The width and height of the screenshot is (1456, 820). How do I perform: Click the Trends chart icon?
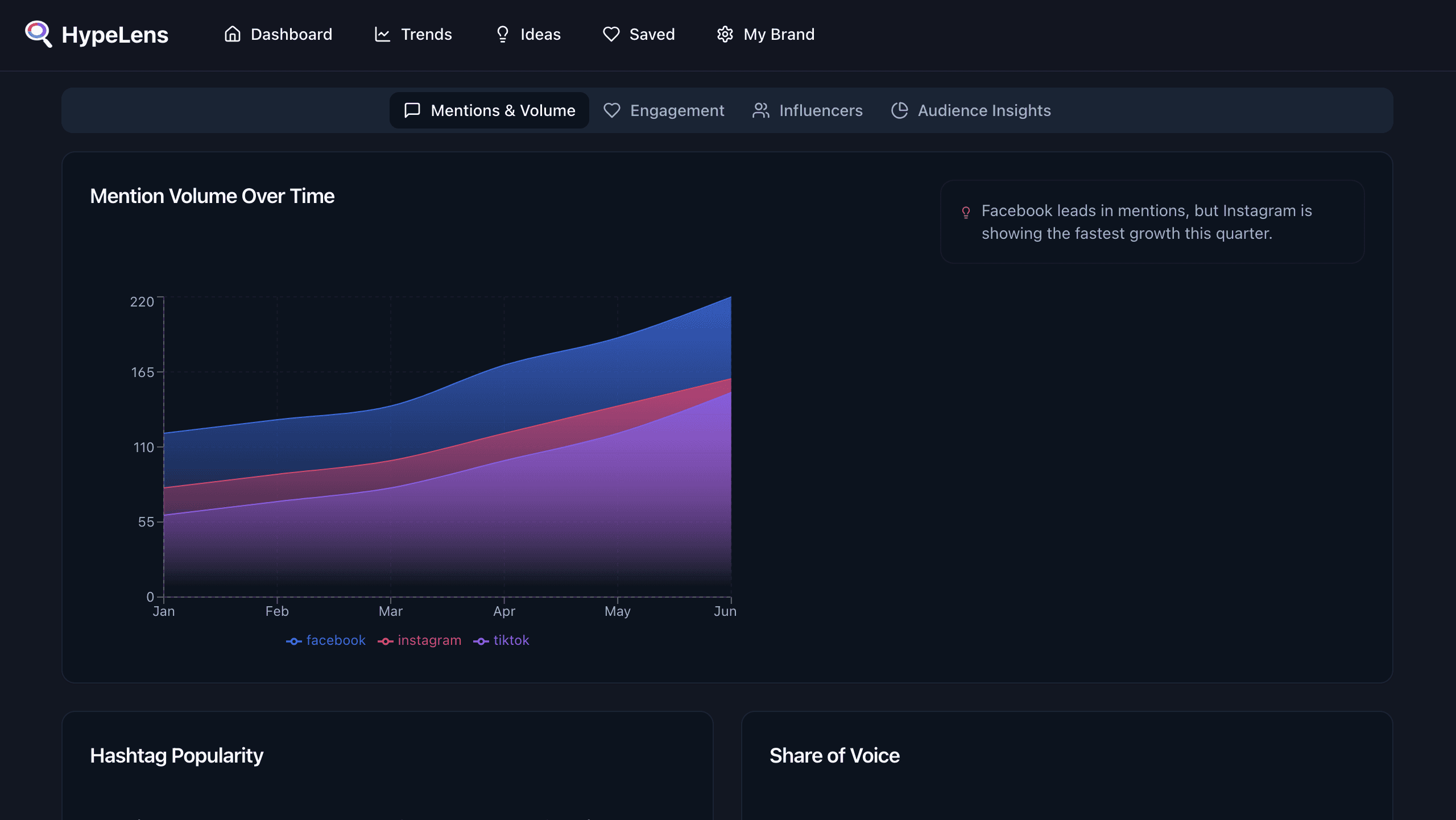[382, 34]
